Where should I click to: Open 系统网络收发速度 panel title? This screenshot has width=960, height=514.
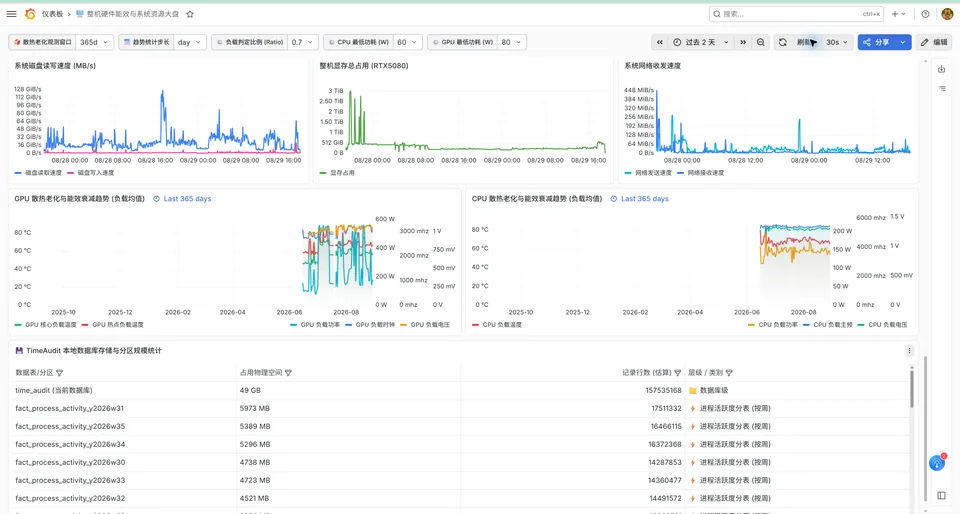652,65
